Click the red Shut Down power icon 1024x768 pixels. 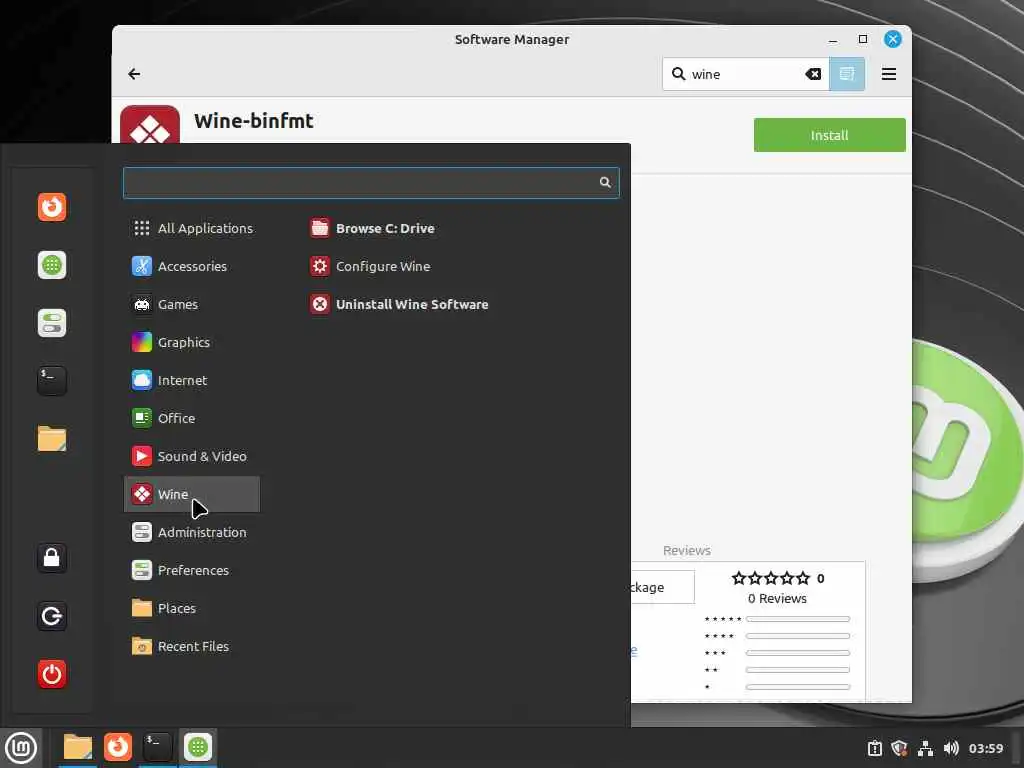coord(52,674)
